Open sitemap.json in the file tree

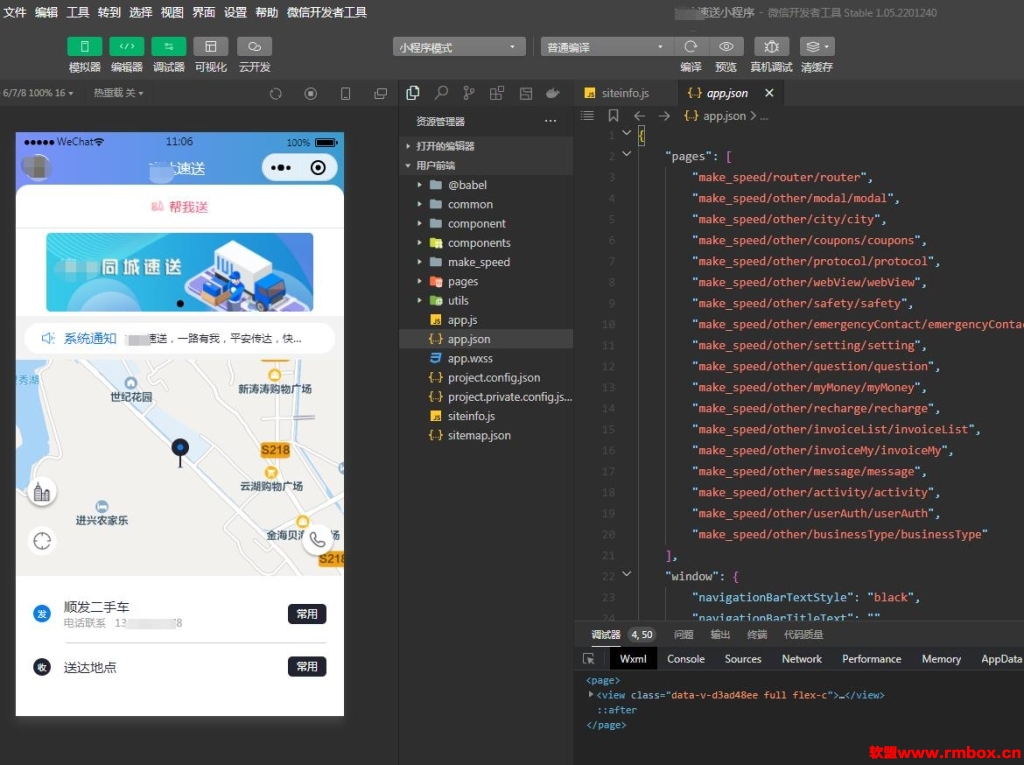(487, 435)
